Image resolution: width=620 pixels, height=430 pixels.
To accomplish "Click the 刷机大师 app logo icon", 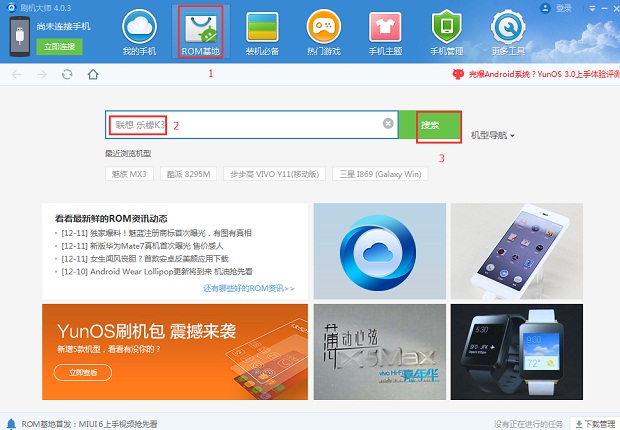I will point(11,8).
